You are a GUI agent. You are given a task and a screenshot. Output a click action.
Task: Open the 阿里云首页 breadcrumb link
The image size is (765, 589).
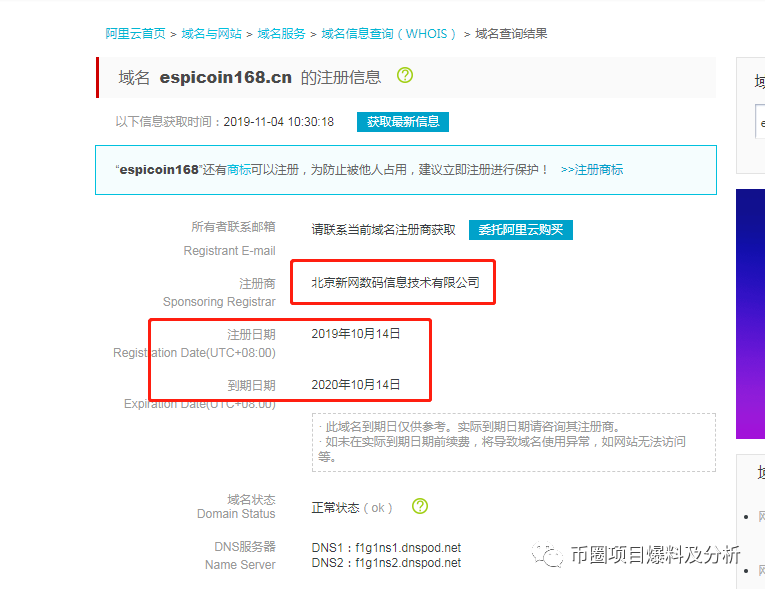coord(135,34)
